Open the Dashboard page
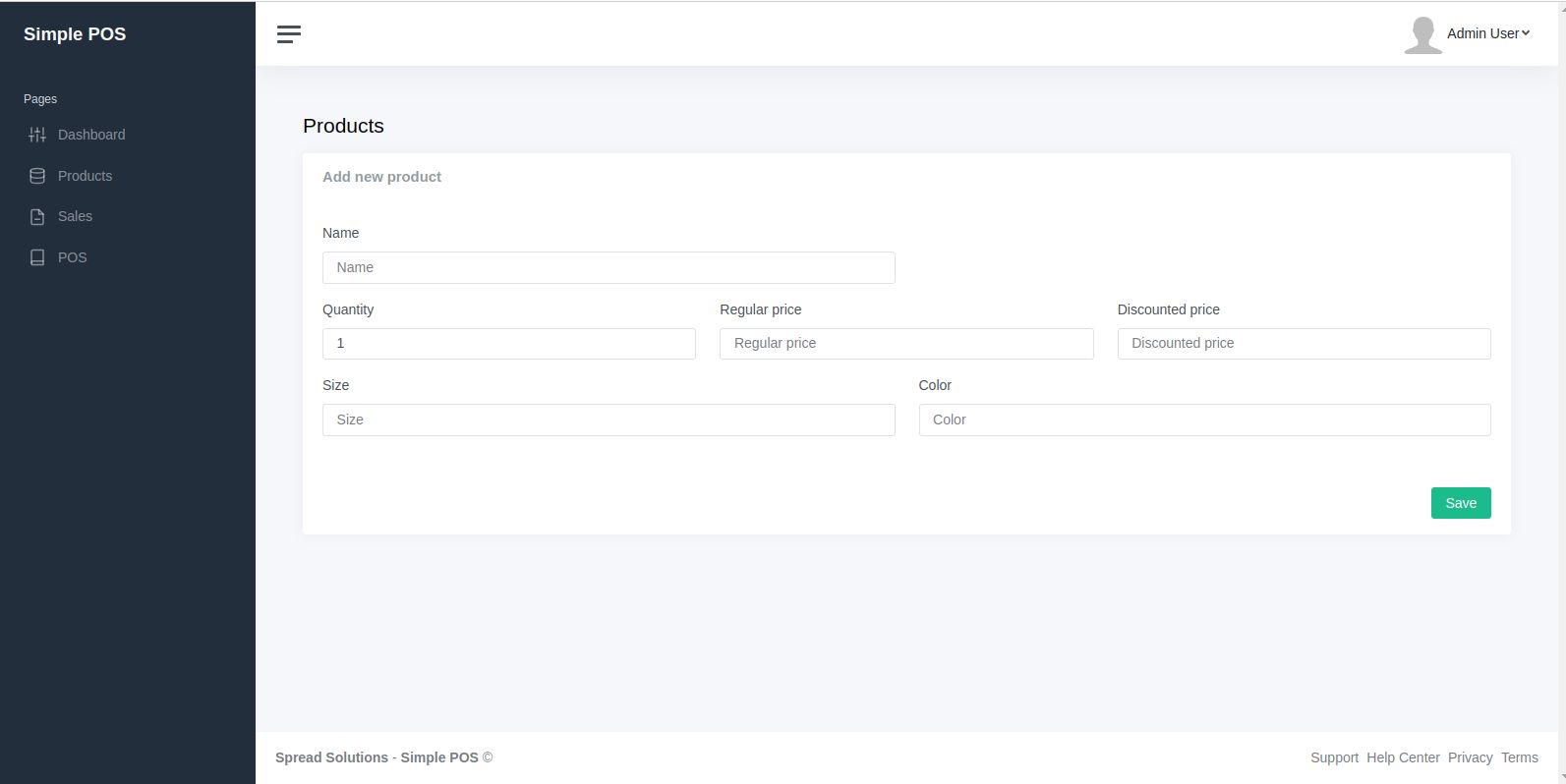Viewport: 1566px width, 784px height. [91, 135]
